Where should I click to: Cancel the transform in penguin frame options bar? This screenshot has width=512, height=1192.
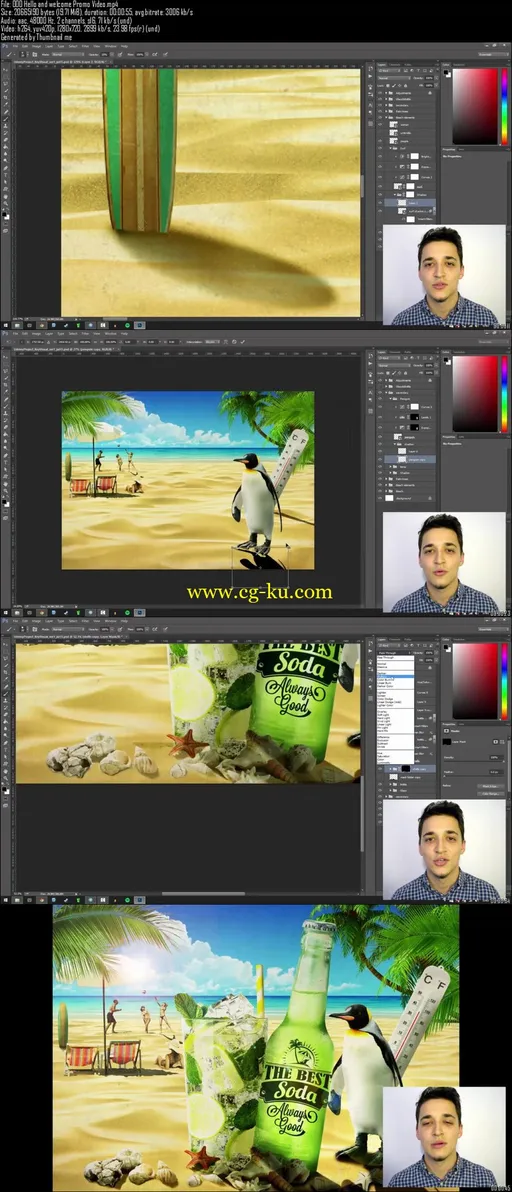pos(234,341)
